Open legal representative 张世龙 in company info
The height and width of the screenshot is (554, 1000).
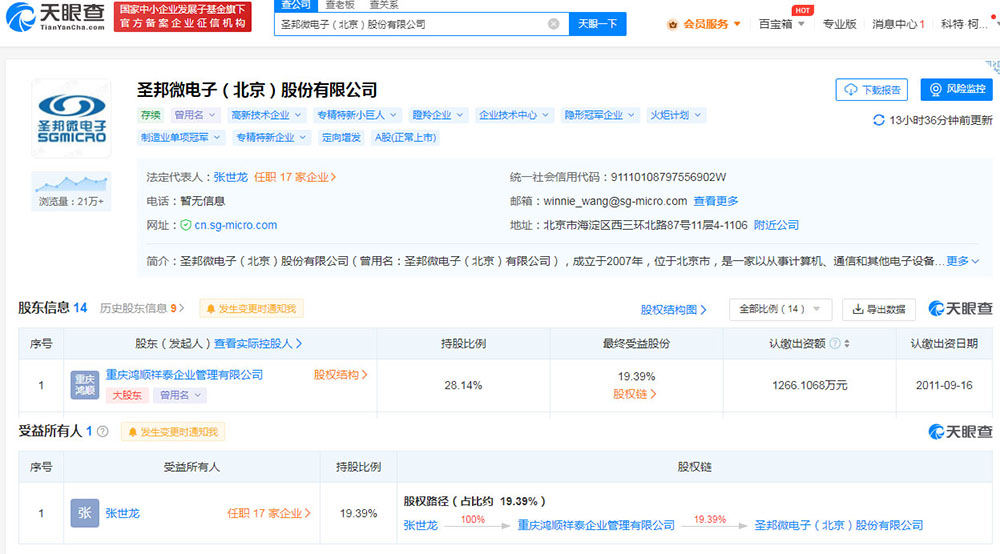[230, 177]
